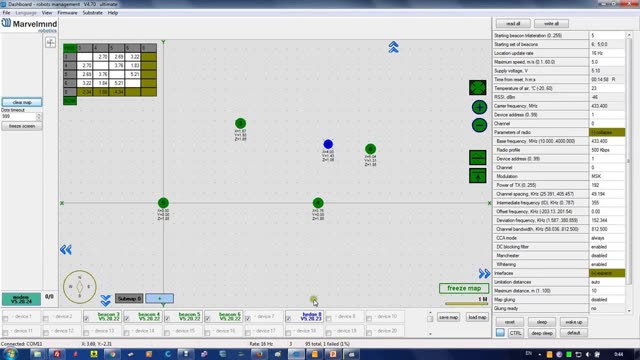Open the Modulation value MSK
The width and height of the screenshot is (640, 360).
pos(607,176)
